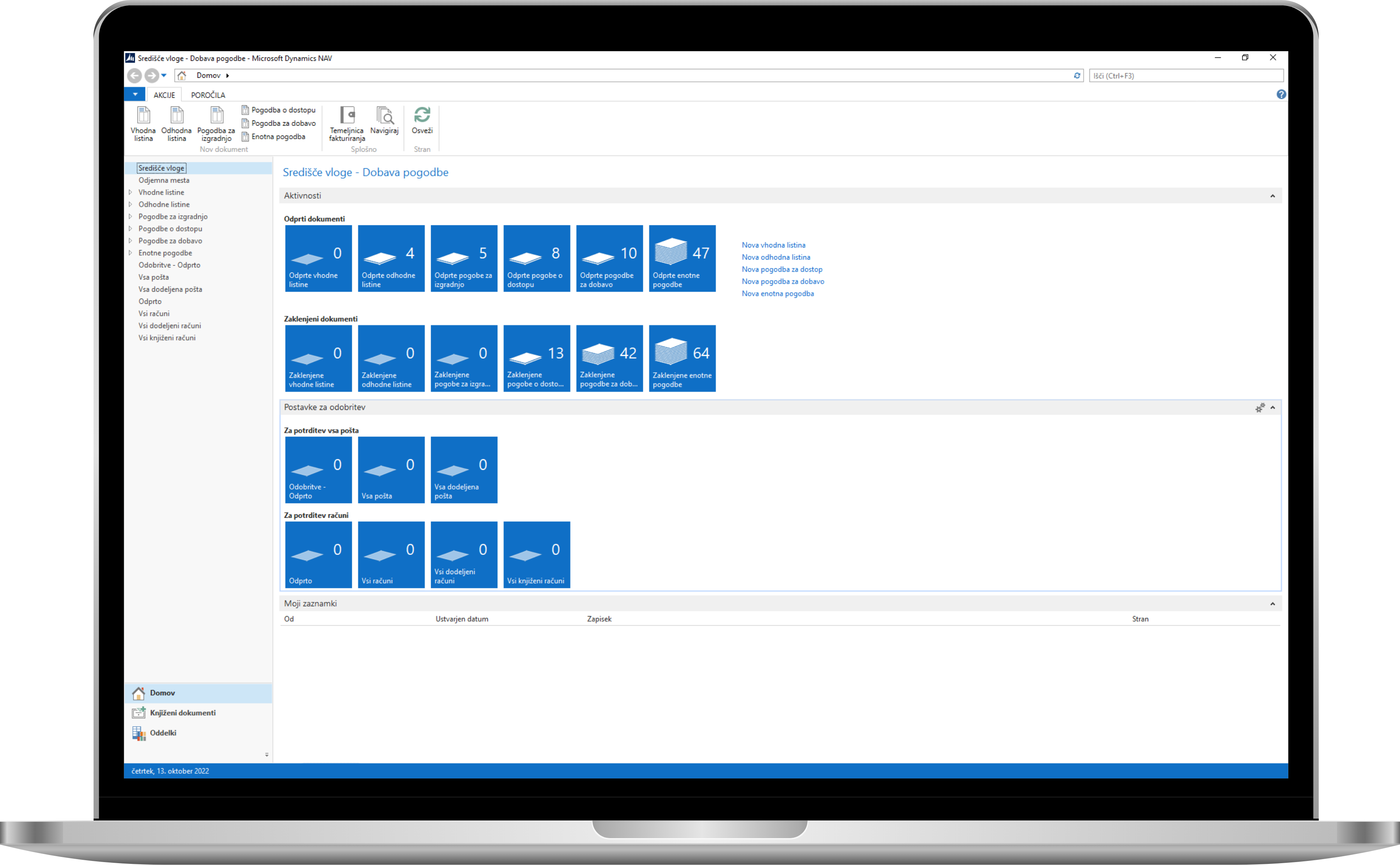
Task: Click the Knjiženi dokumenti navigation icon
Action: pos(139,712)
